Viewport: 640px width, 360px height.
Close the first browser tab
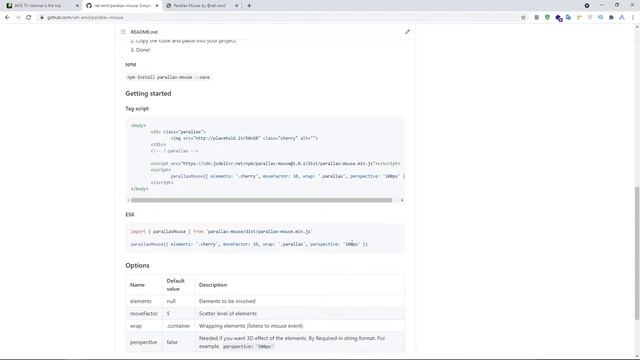click(x=77, y=6)
